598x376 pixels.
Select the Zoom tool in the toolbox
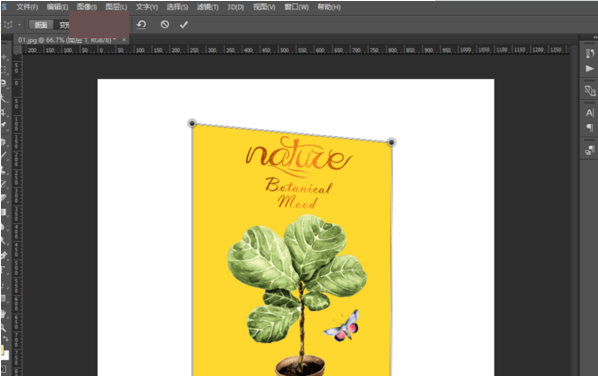pyautogui.click(x=4, y=328)
